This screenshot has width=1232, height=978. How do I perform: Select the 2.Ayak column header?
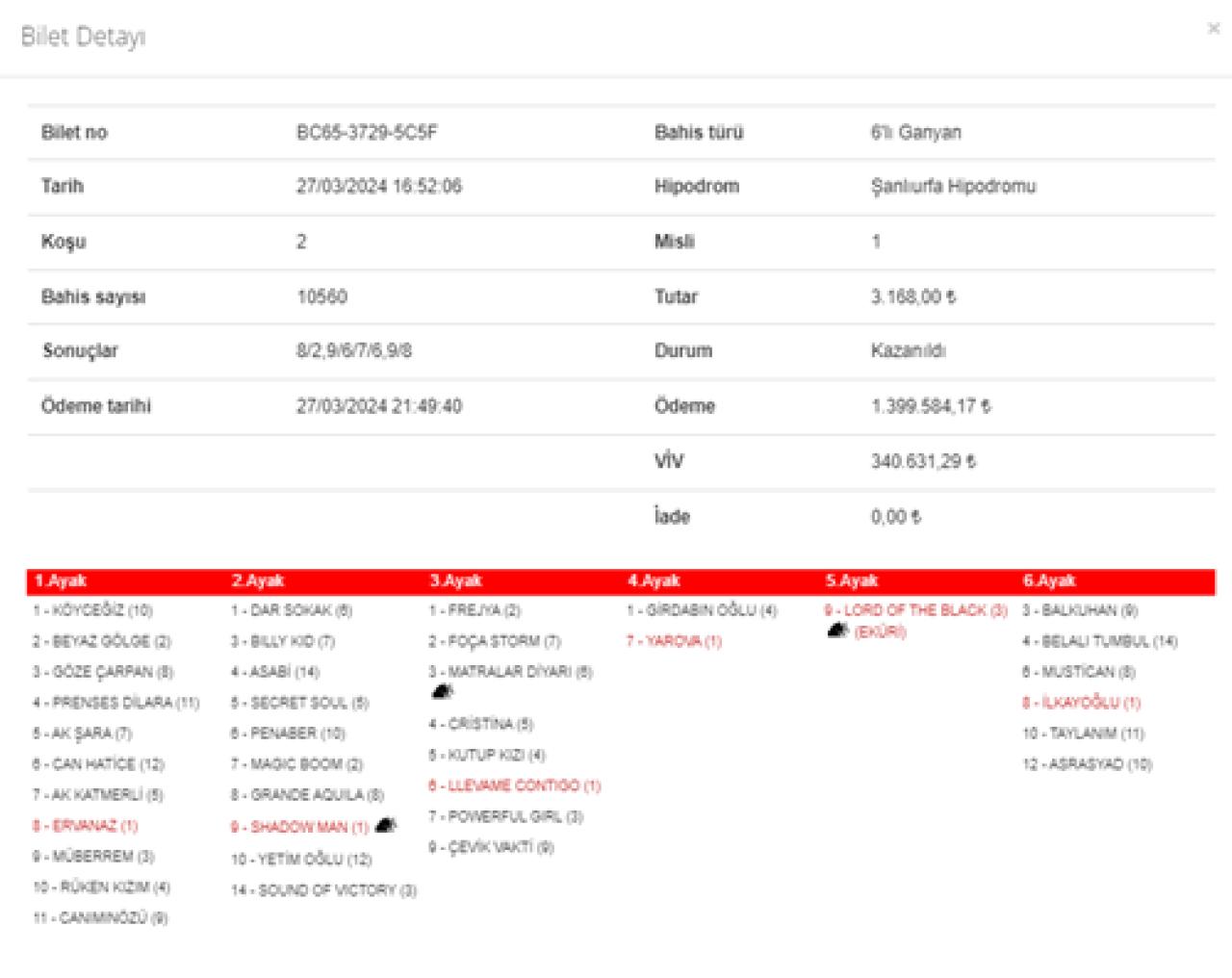click(258, 580)
